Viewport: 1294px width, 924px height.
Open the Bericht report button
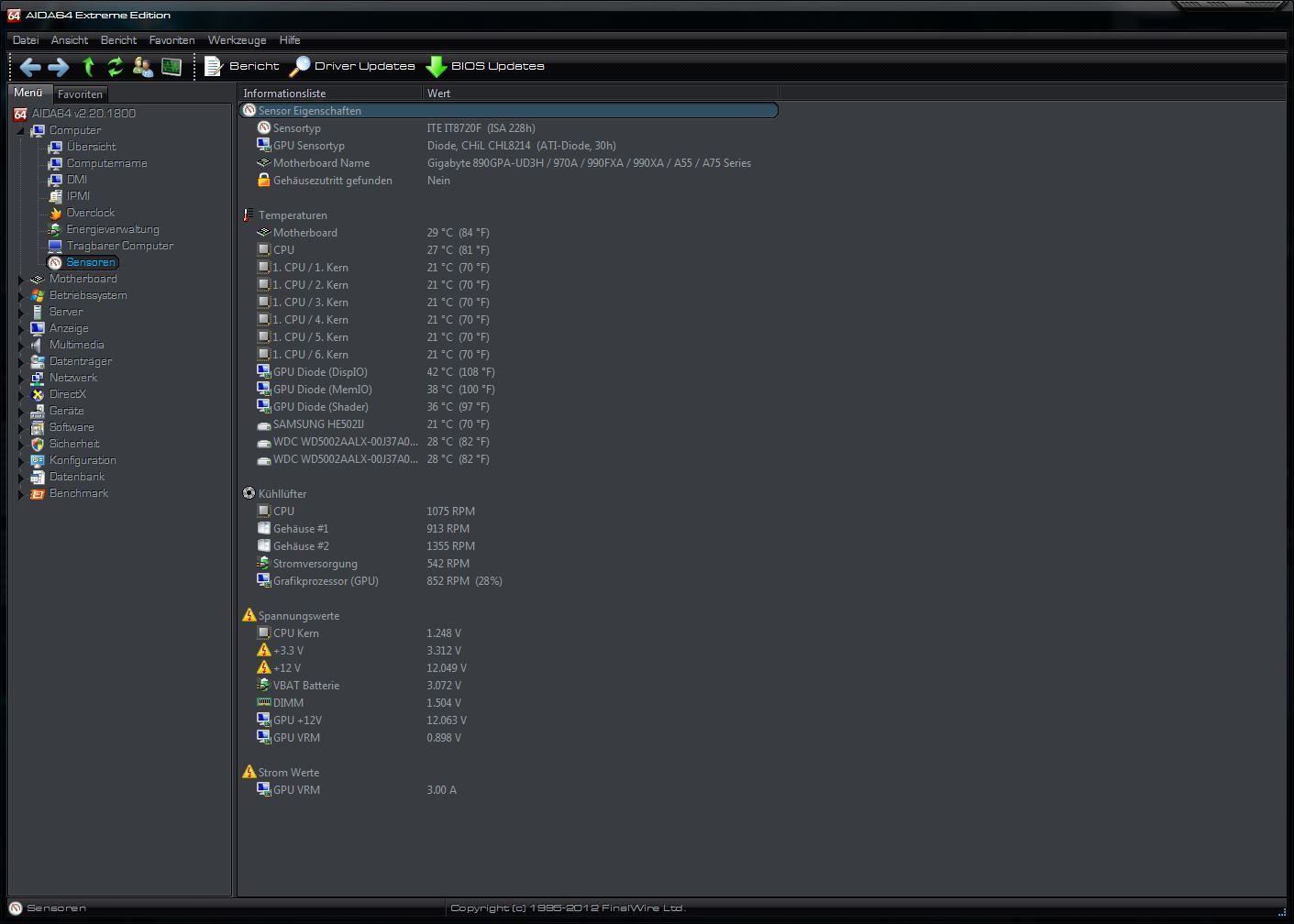tap(241, 66)
